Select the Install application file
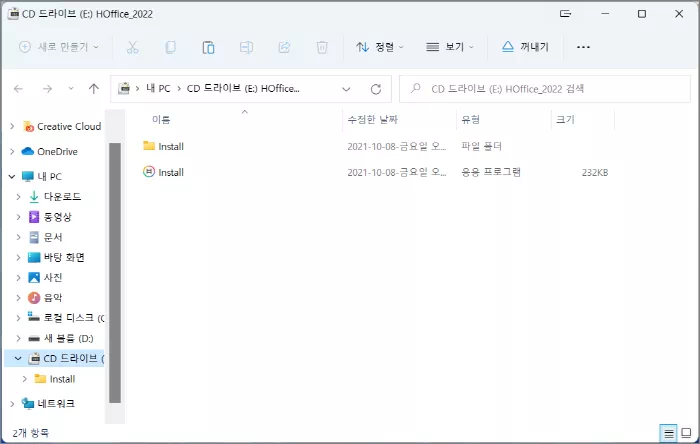The height and width of the screenshot is (444, 700). 171,172
